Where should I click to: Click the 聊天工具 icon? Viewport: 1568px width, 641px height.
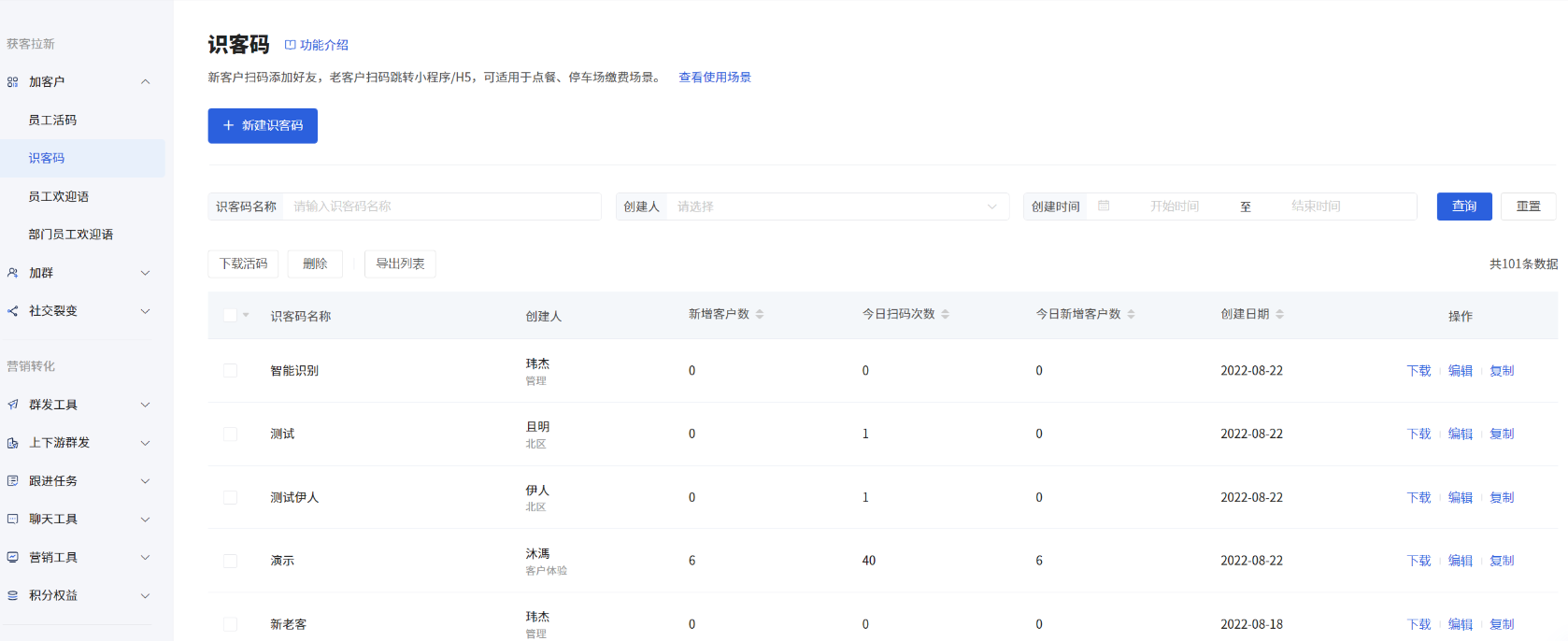pos(12,519)
